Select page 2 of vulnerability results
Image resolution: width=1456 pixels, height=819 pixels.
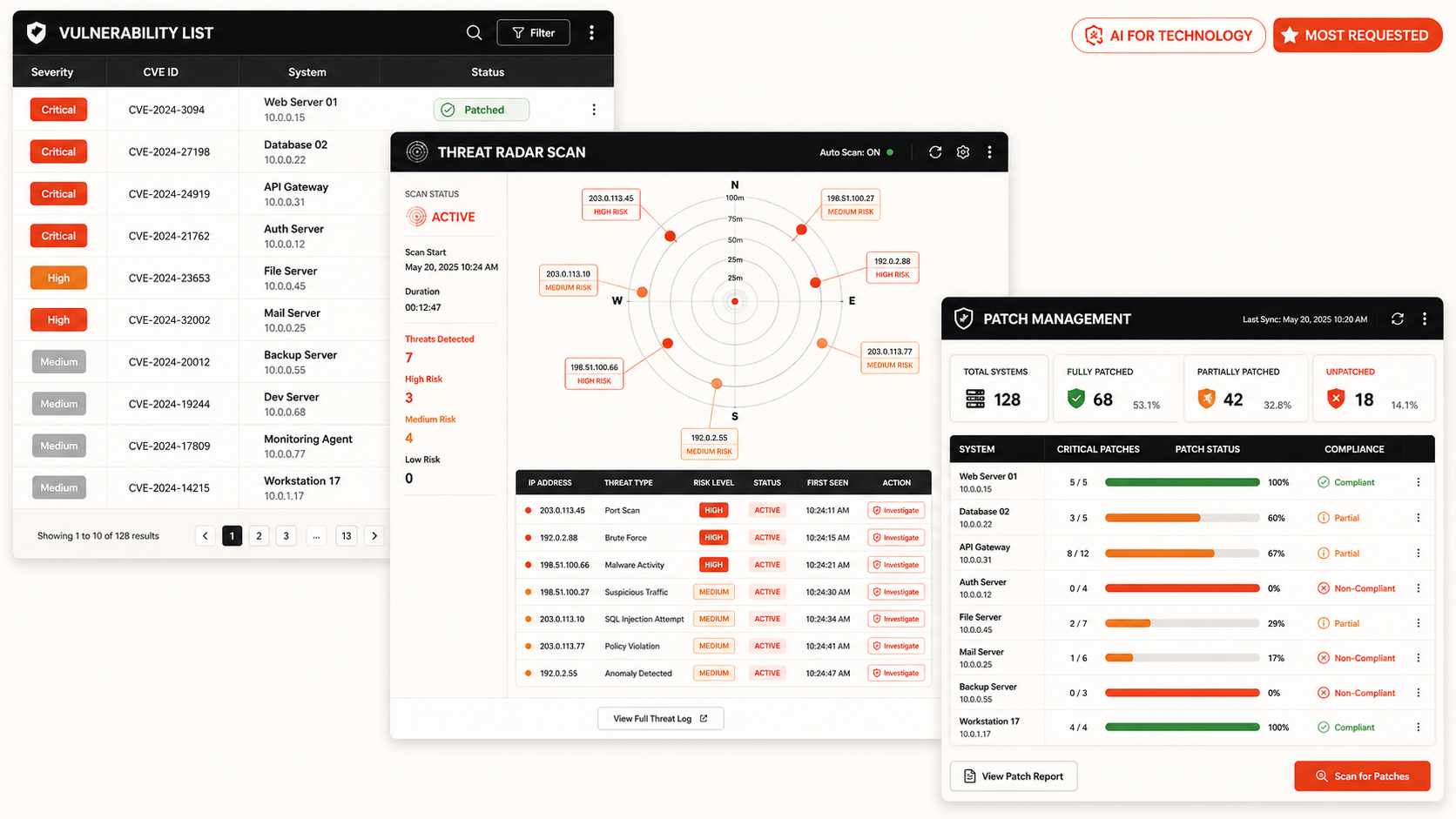(259, 536)
